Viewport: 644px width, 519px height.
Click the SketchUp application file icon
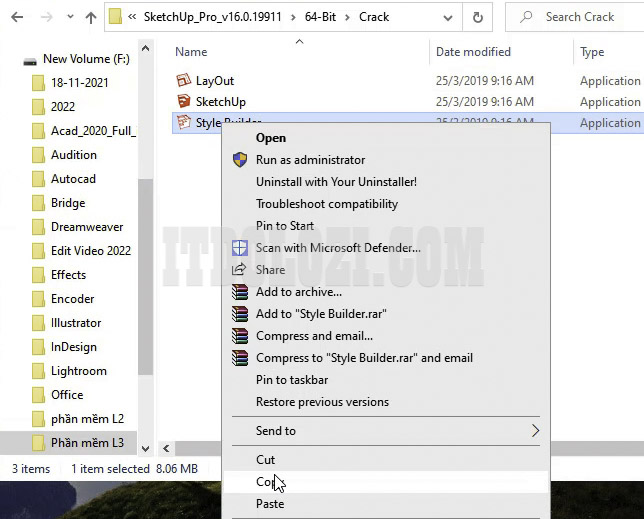pos(183,101)
